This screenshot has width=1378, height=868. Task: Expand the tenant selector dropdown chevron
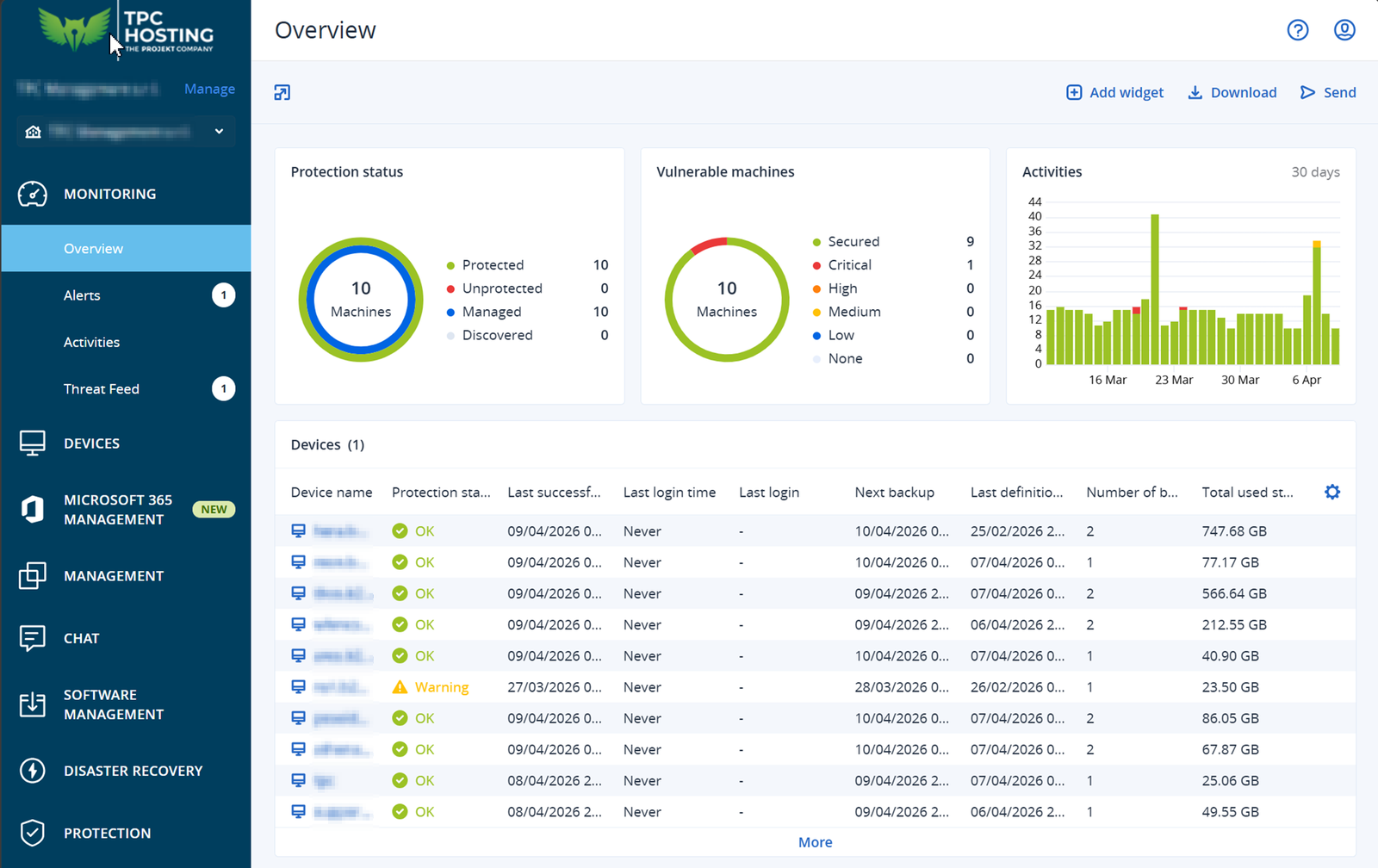coord(219,132)
